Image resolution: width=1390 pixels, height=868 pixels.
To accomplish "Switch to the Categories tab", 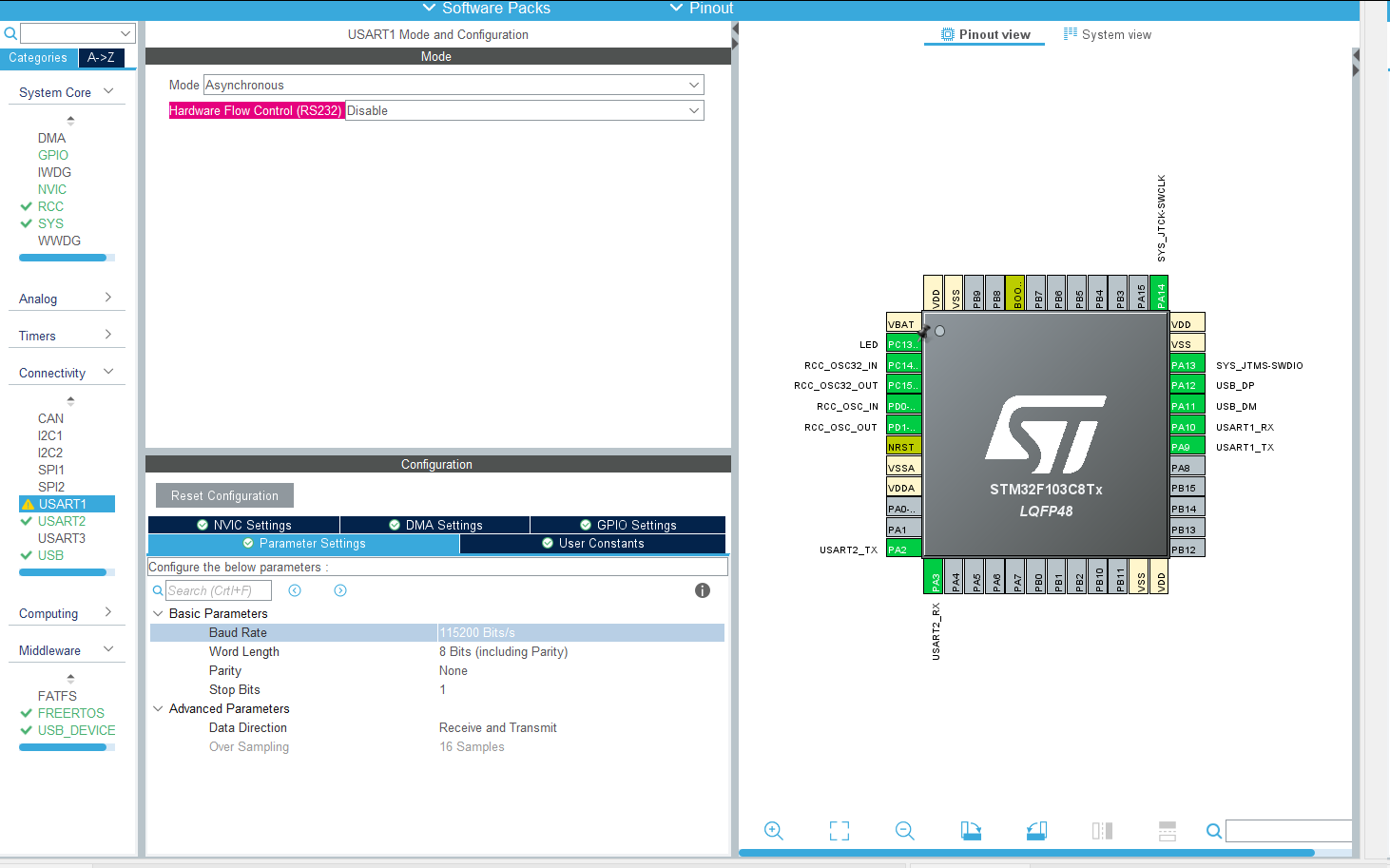I will pos(38,58).
